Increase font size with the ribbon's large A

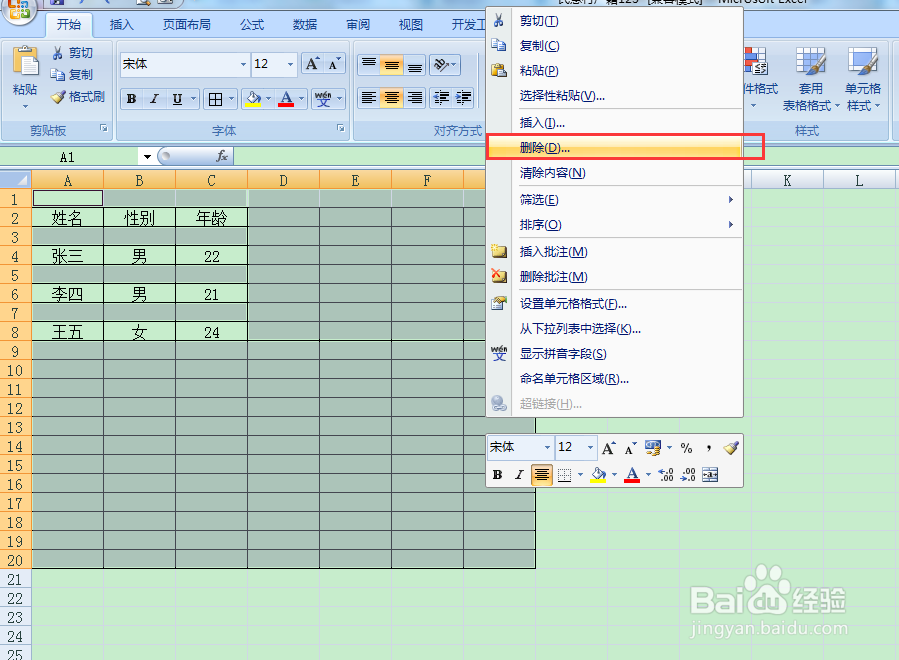pyautogui.click(x=312, y=64)
